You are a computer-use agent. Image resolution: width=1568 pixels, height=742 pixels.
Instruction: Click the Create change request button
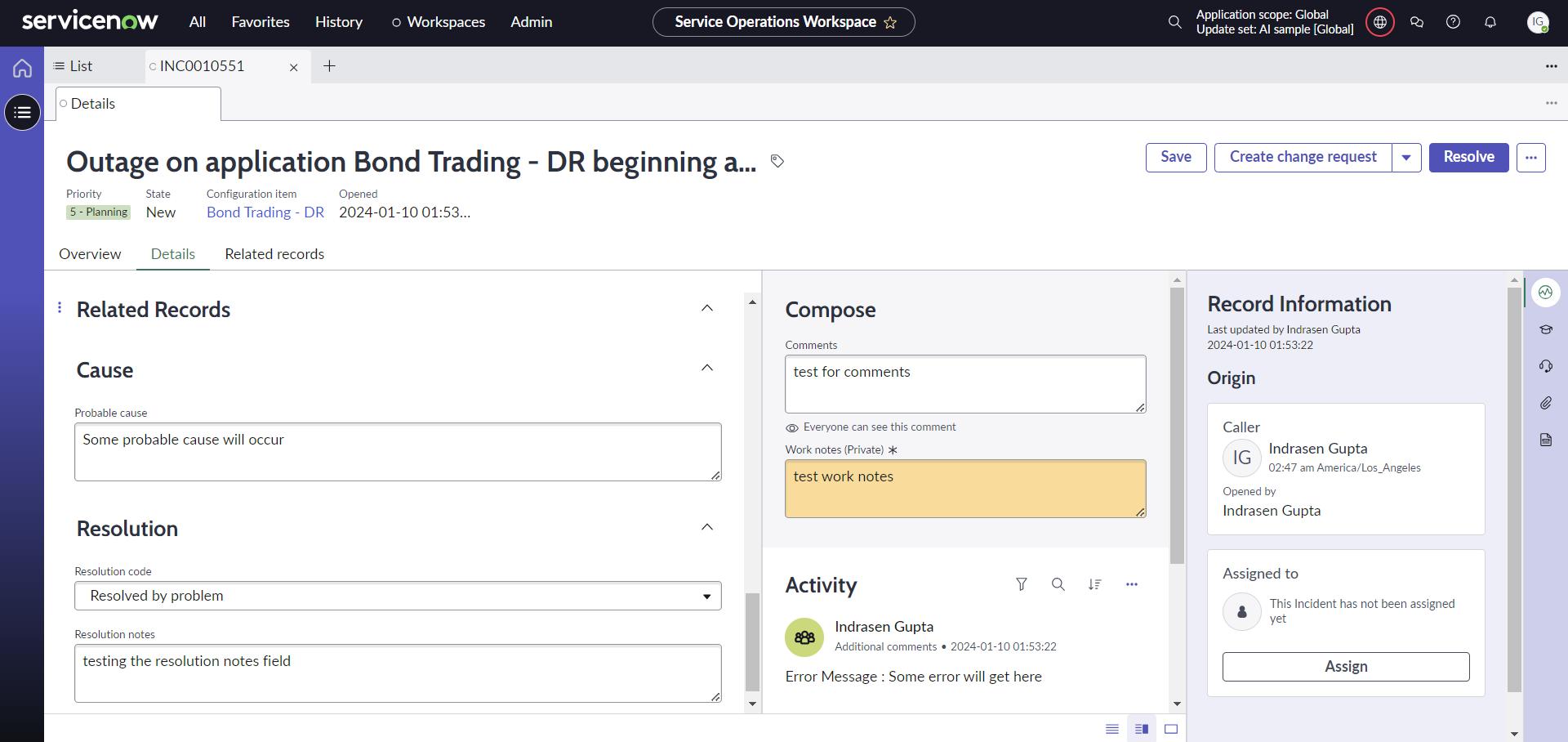[1303, 158]
